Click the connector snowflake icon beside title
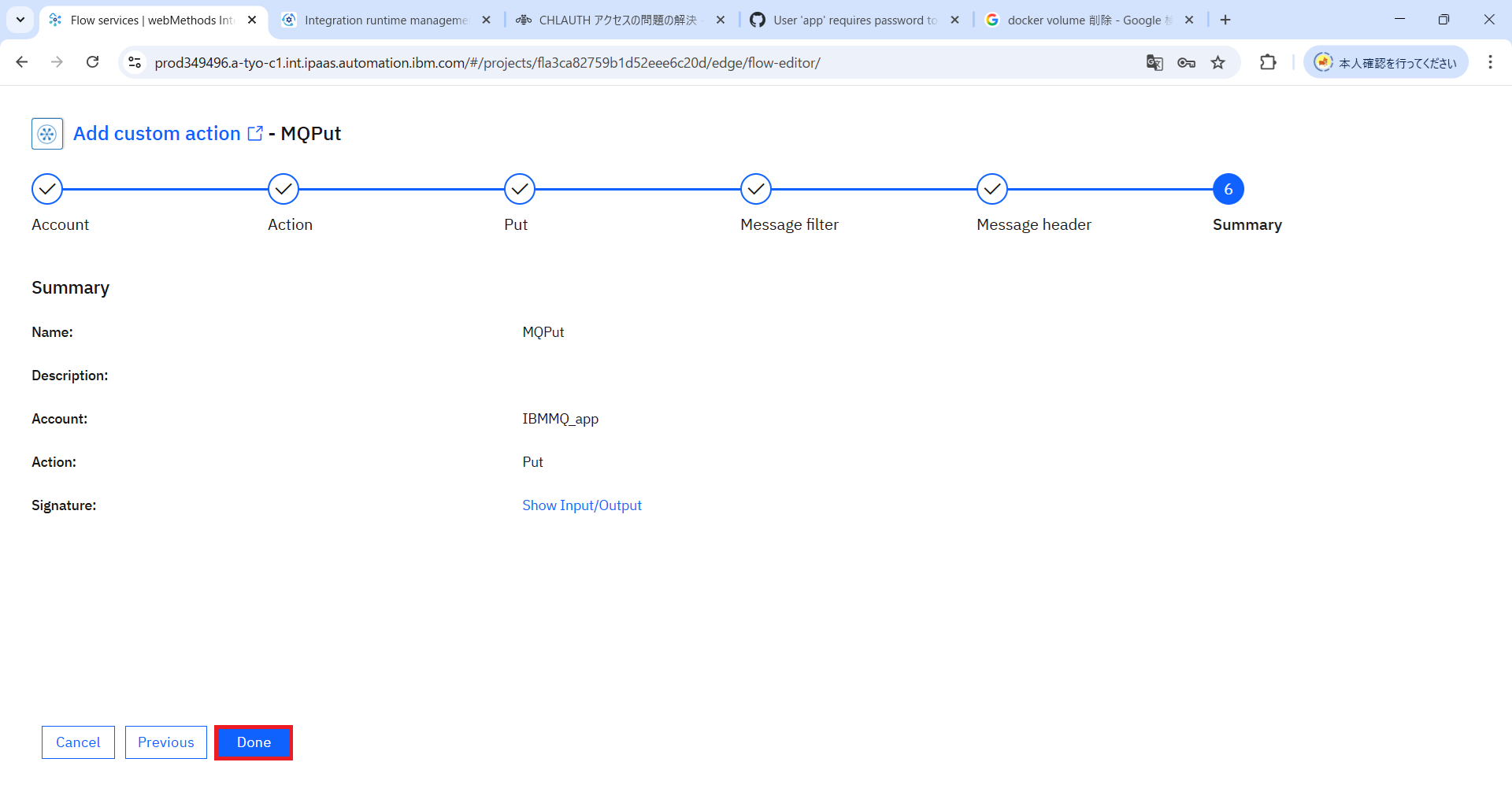This screenshot has width=1512, height=803. (x=47, y=134)
